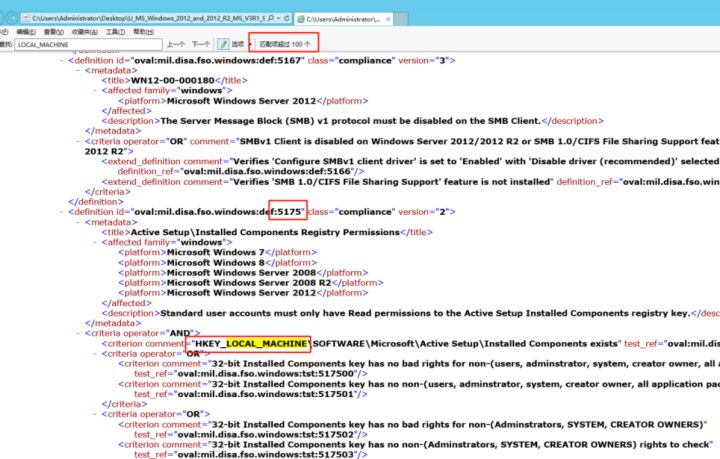This screenshot has height=459, width=720.
Task: Click SMB 1.0/CIFS File Sharing Support comment text
Action: point(392,182)
